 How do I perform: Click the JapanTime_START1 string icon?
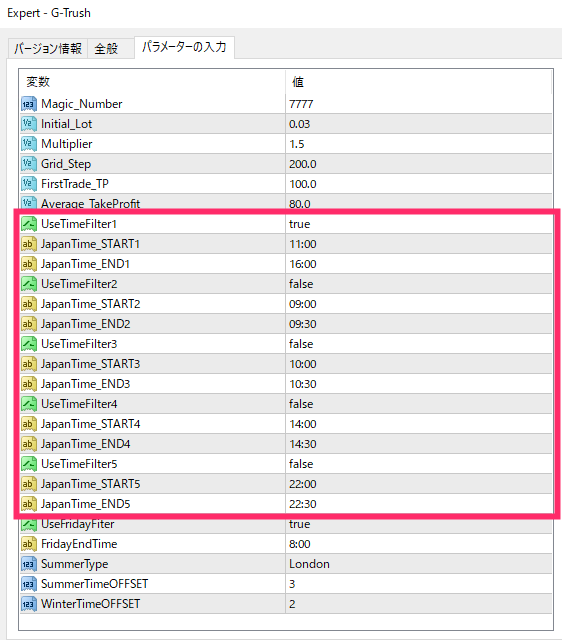(x=29, y=244)
